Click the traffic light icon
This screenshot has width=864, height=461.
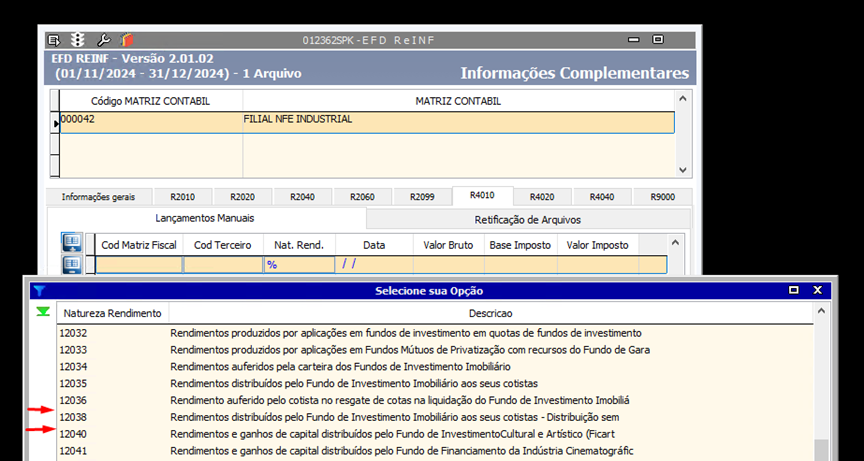(78, 40)
